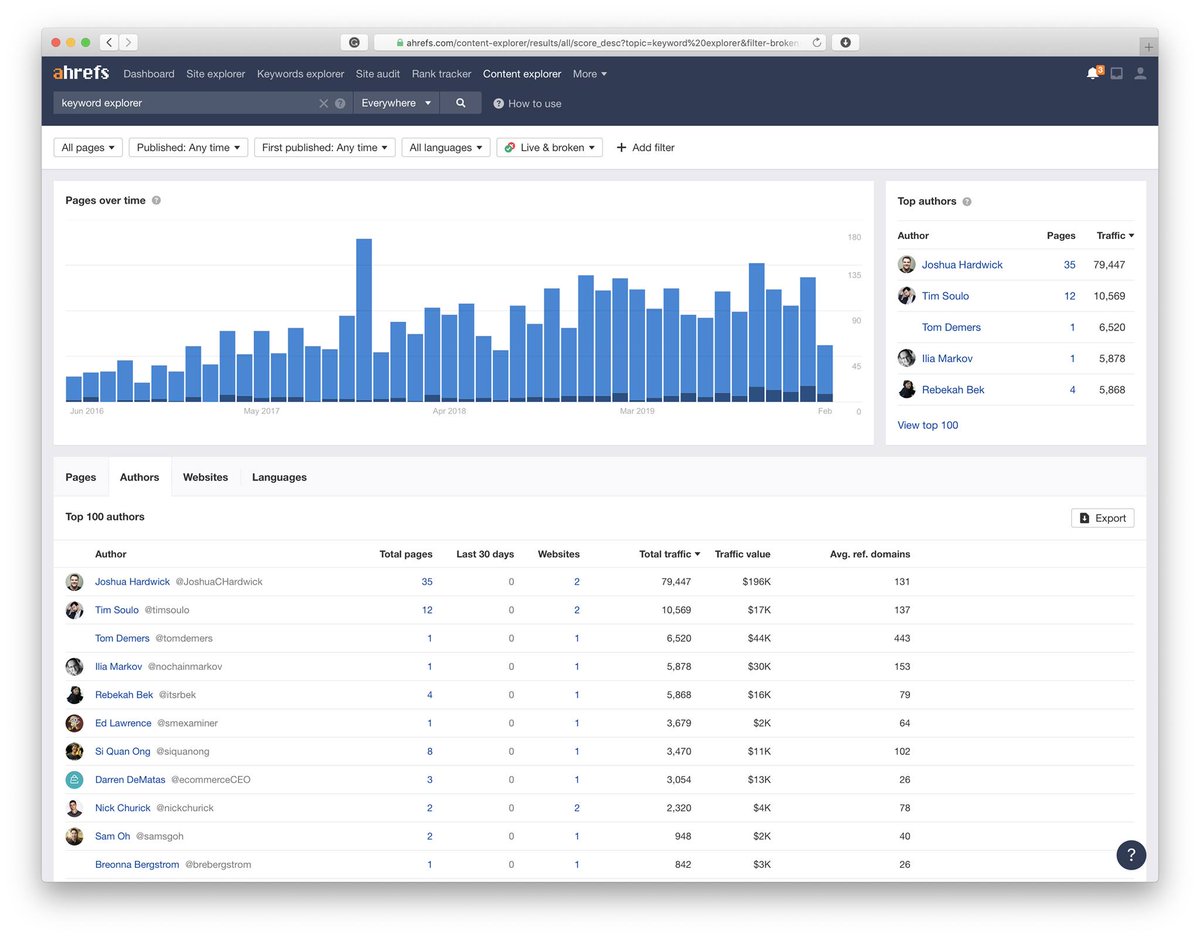1200x937 pixels.
Task: Click the Top authors help icon
Action: 967,201
